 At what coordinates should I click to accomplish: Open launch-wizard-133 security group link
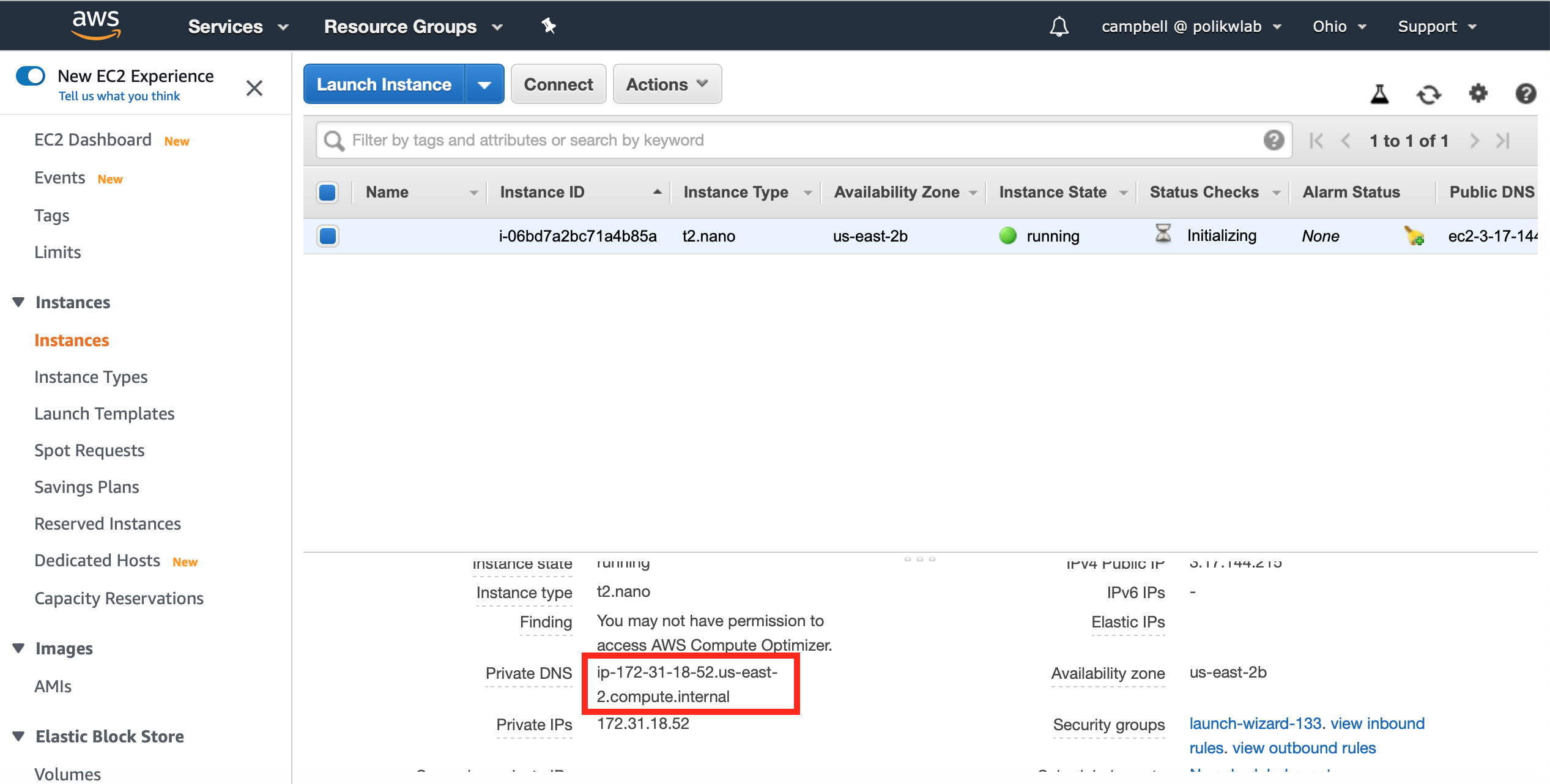1256,723
